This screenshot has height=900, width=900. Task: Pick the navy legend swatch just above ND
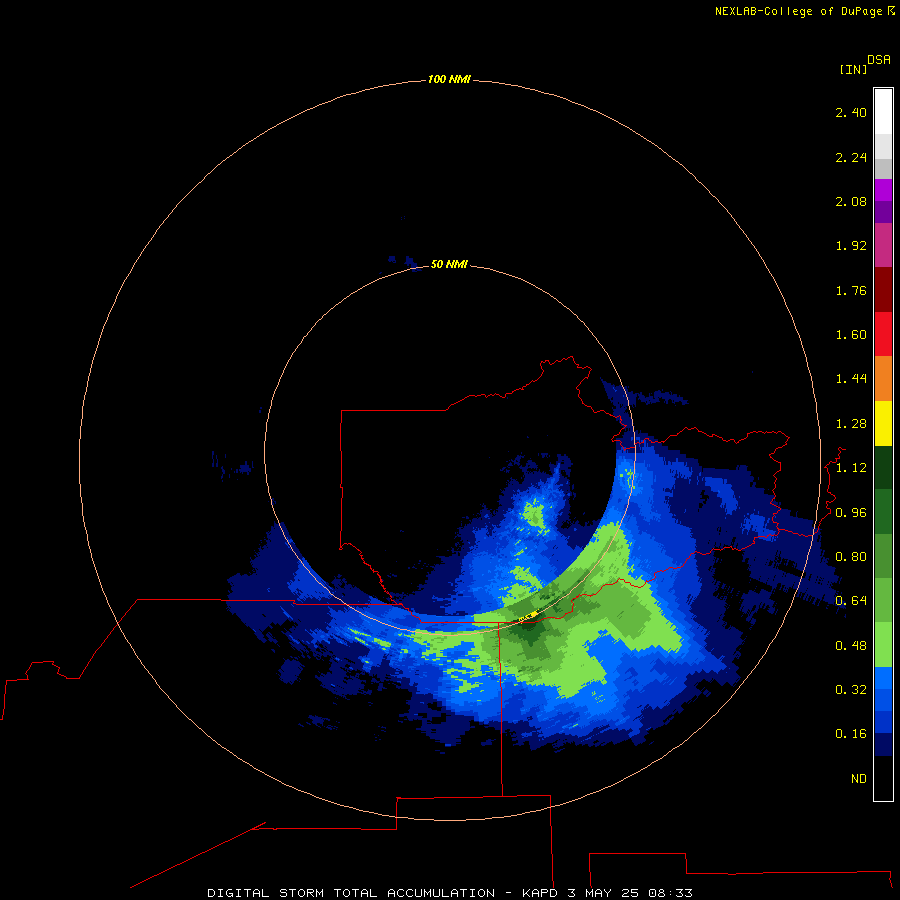883,745
